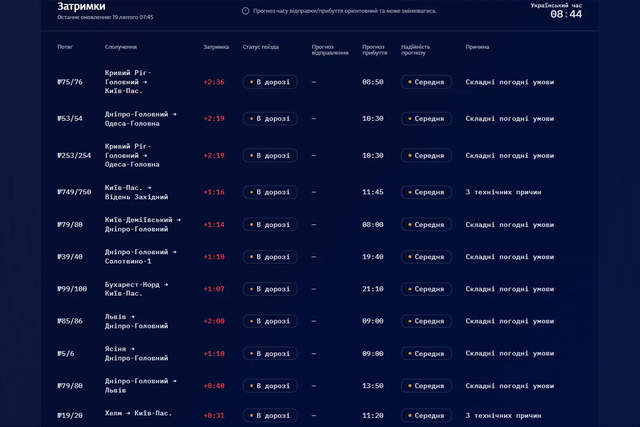Screen dimensions: 640x427
Task: Select the Затримка column header
Action: pyautogui.click(x=216, y=47)
